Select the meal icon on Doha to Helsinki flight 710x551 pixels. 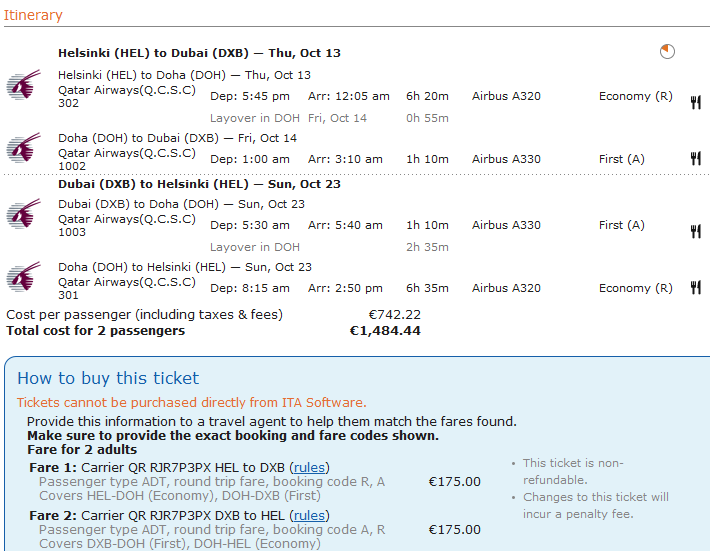[x=695, y=288]
